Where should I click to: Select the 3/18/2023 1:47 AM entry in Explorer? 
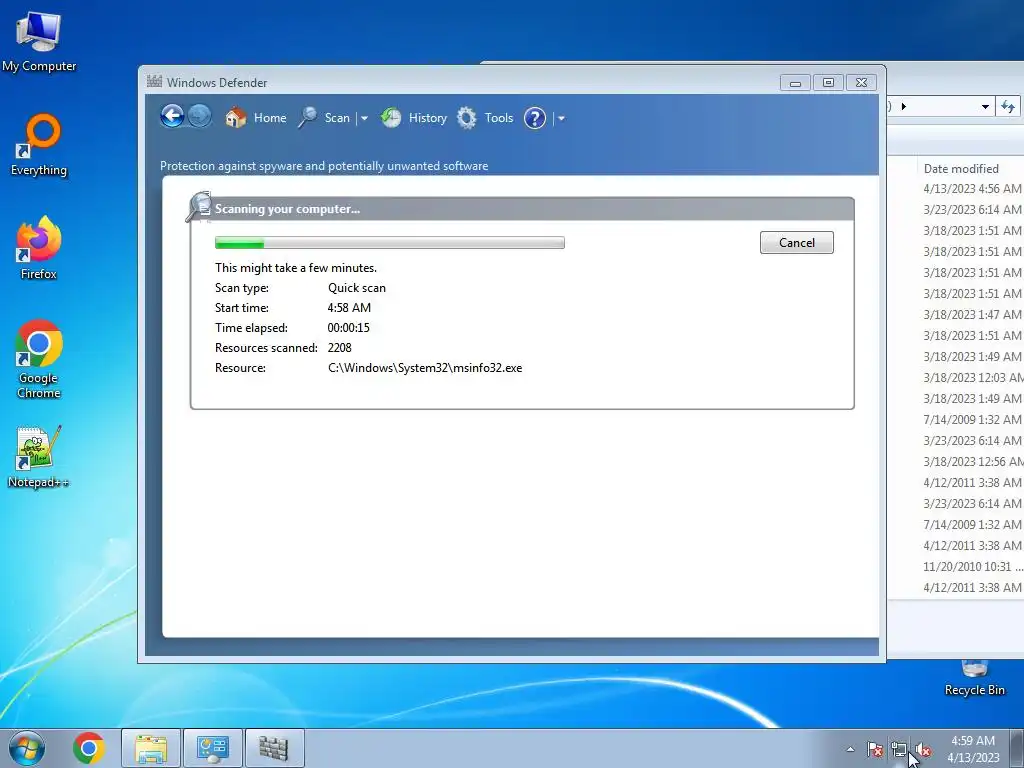tap(972, 315)
